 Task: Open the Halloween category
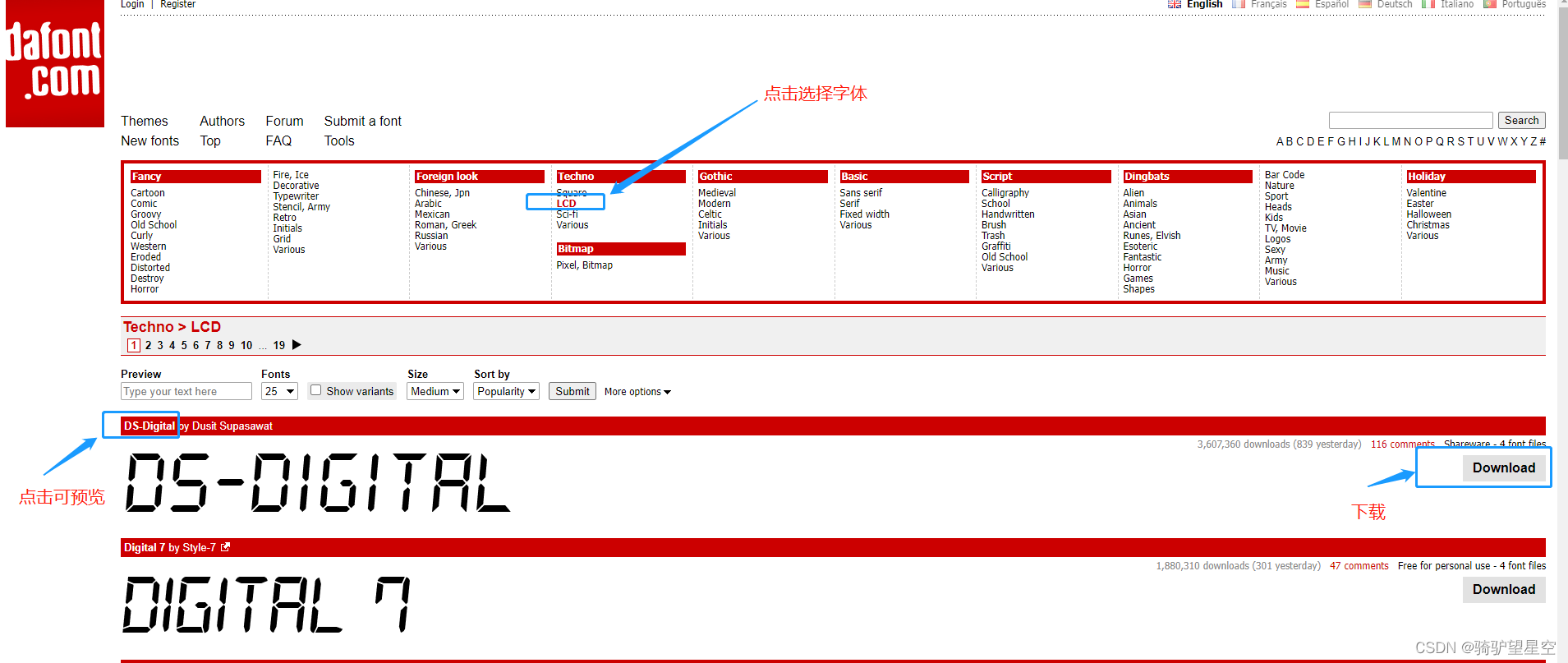pos(1428,214)
